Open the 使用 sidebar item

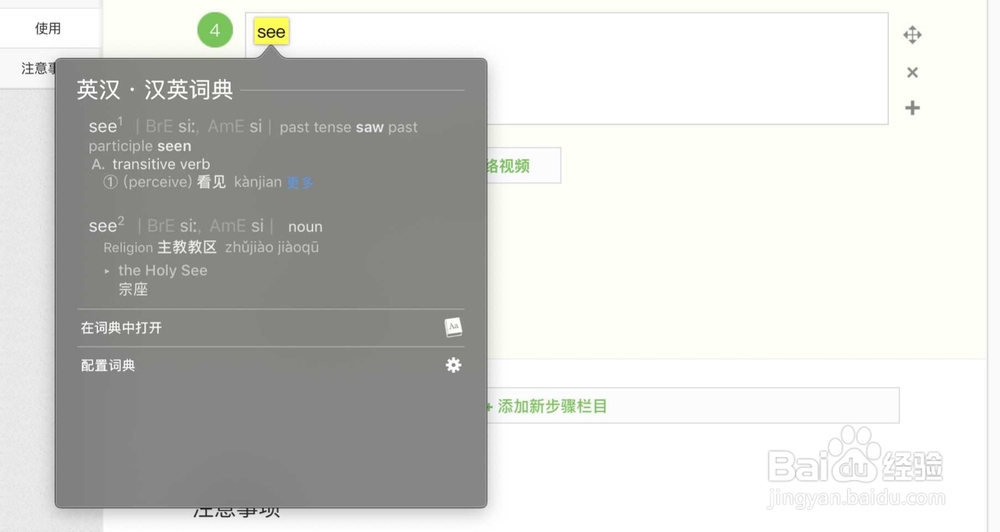[48, 28]
